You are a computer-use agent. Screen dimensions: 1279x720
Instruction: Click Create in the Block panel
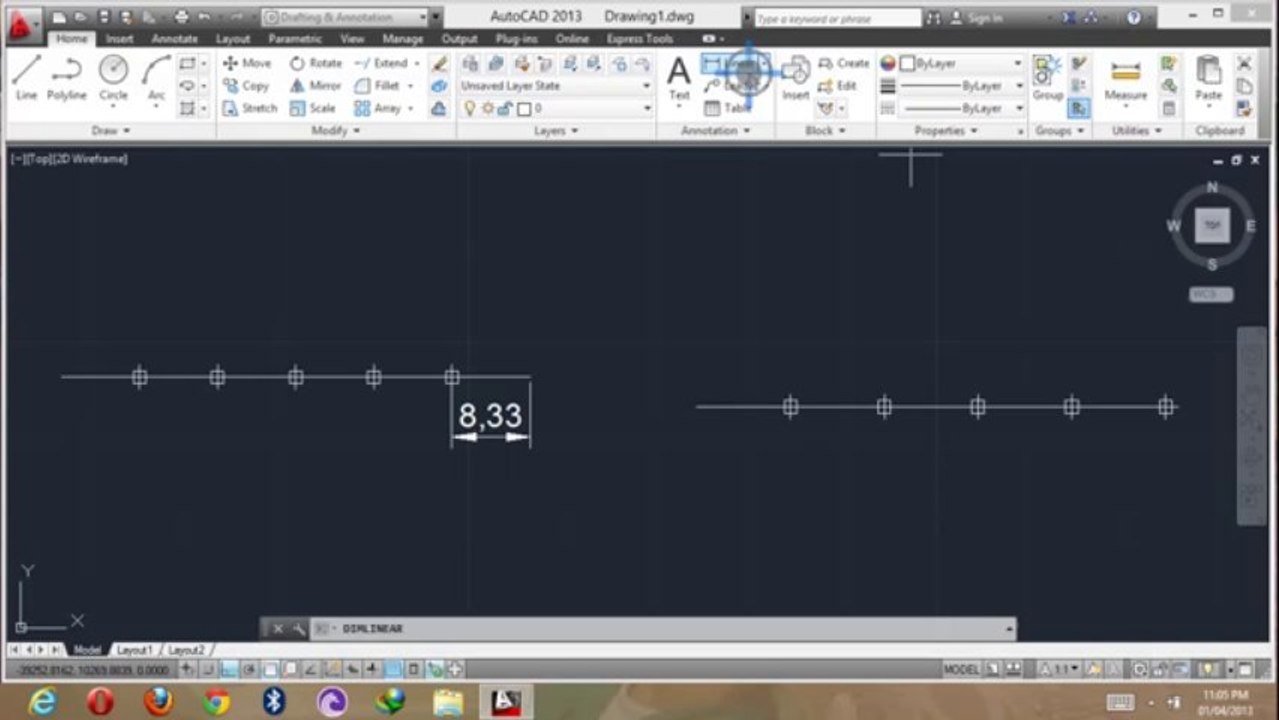(x=843, y=63)
